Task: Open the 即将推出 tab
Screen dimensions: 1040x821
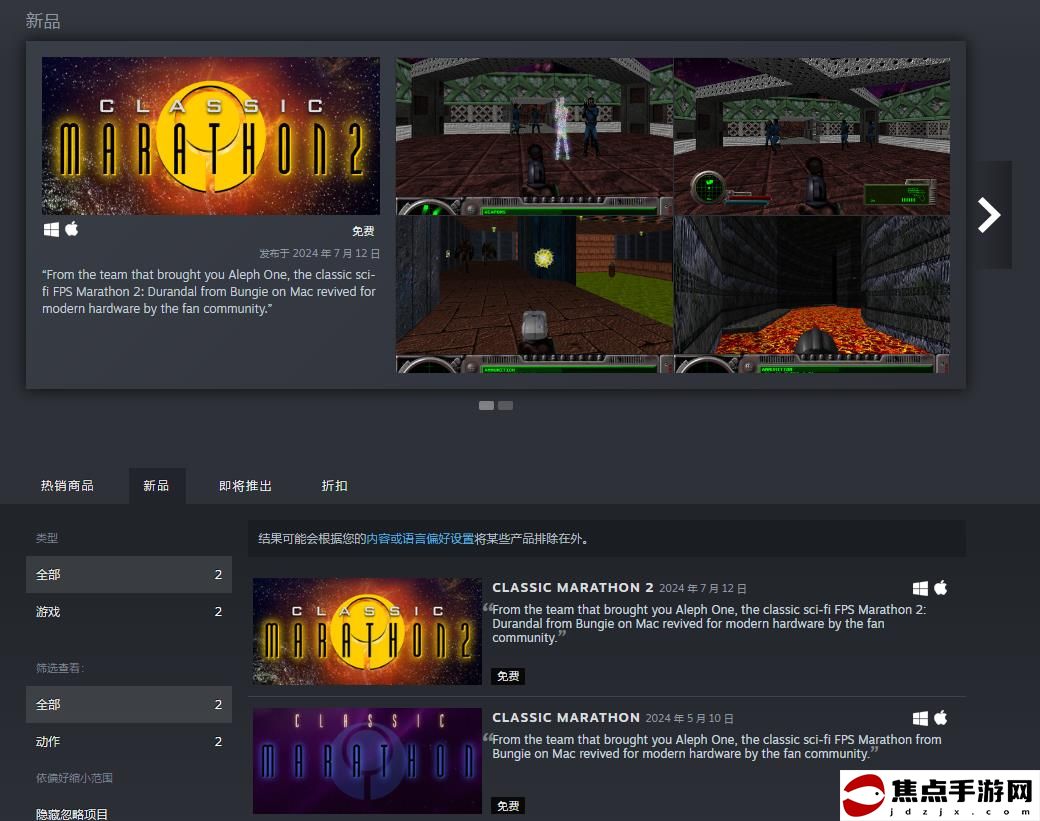Action: (x=245, y=485)
